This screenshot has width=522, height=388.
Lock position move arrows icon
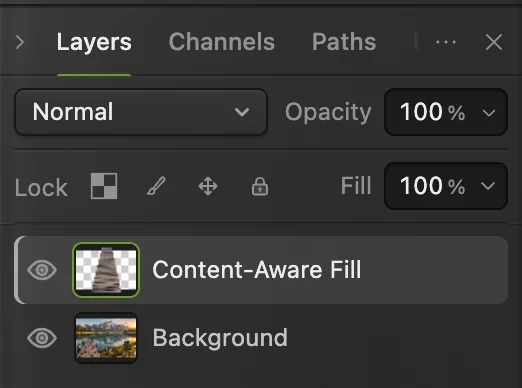(x=208, y=186)
